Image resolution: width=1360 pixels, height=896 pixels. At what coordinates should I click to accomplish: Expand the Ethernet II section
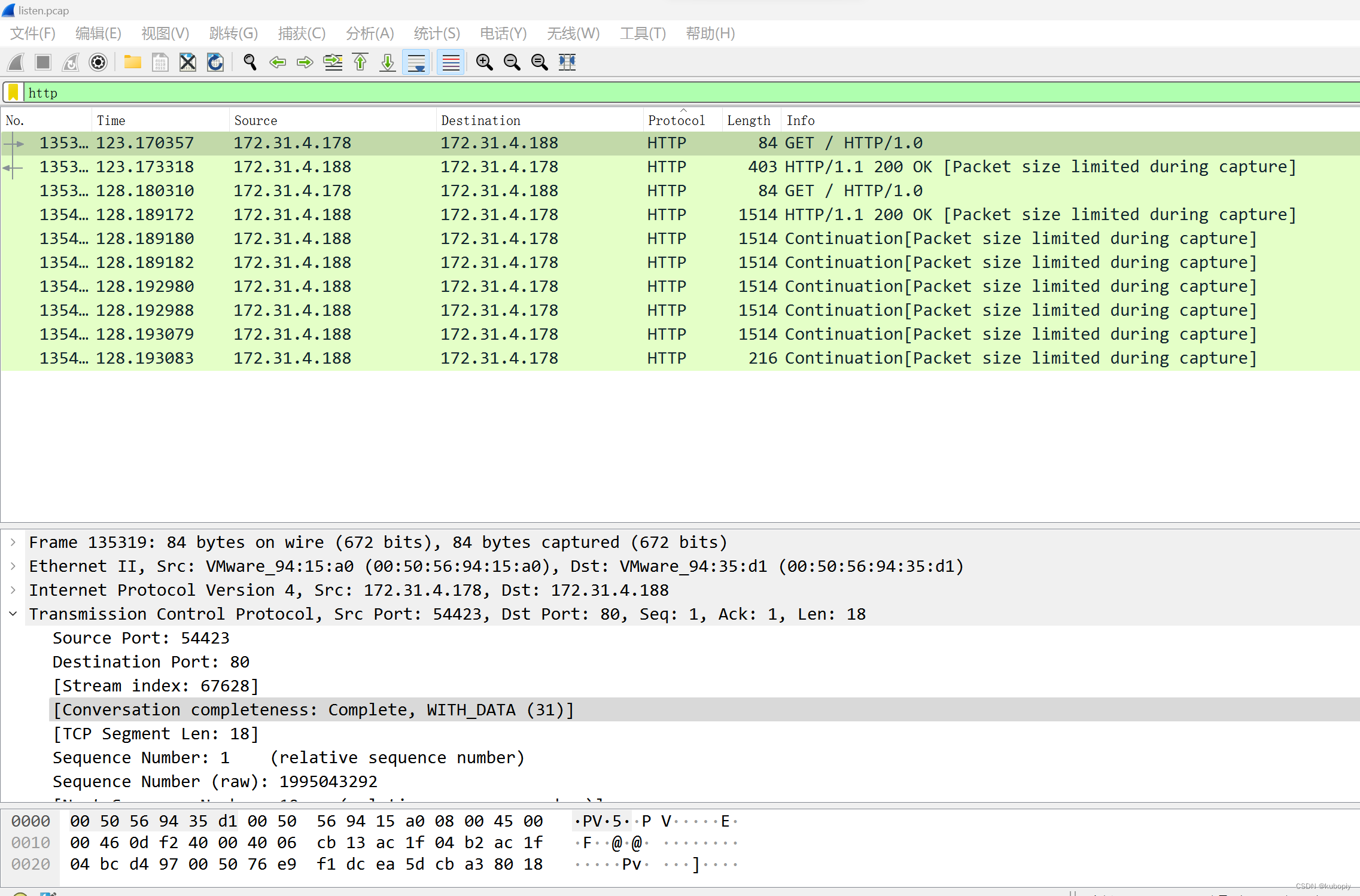coord(13,566)
